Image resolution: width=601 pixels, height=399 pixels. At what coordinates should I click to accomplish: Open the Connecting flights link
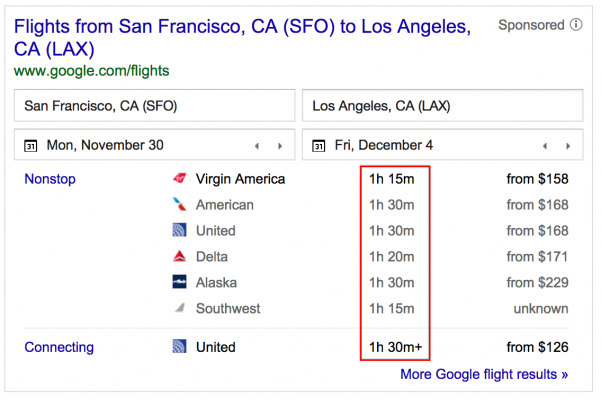(59, 347)
